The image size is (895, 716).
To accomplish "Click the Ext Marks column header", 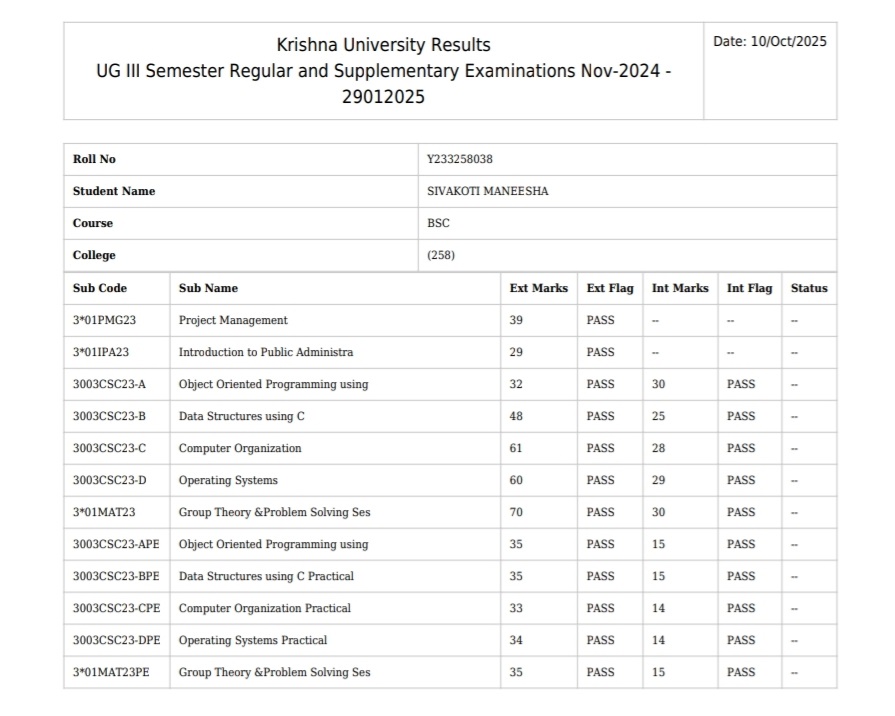I will 538,288.
